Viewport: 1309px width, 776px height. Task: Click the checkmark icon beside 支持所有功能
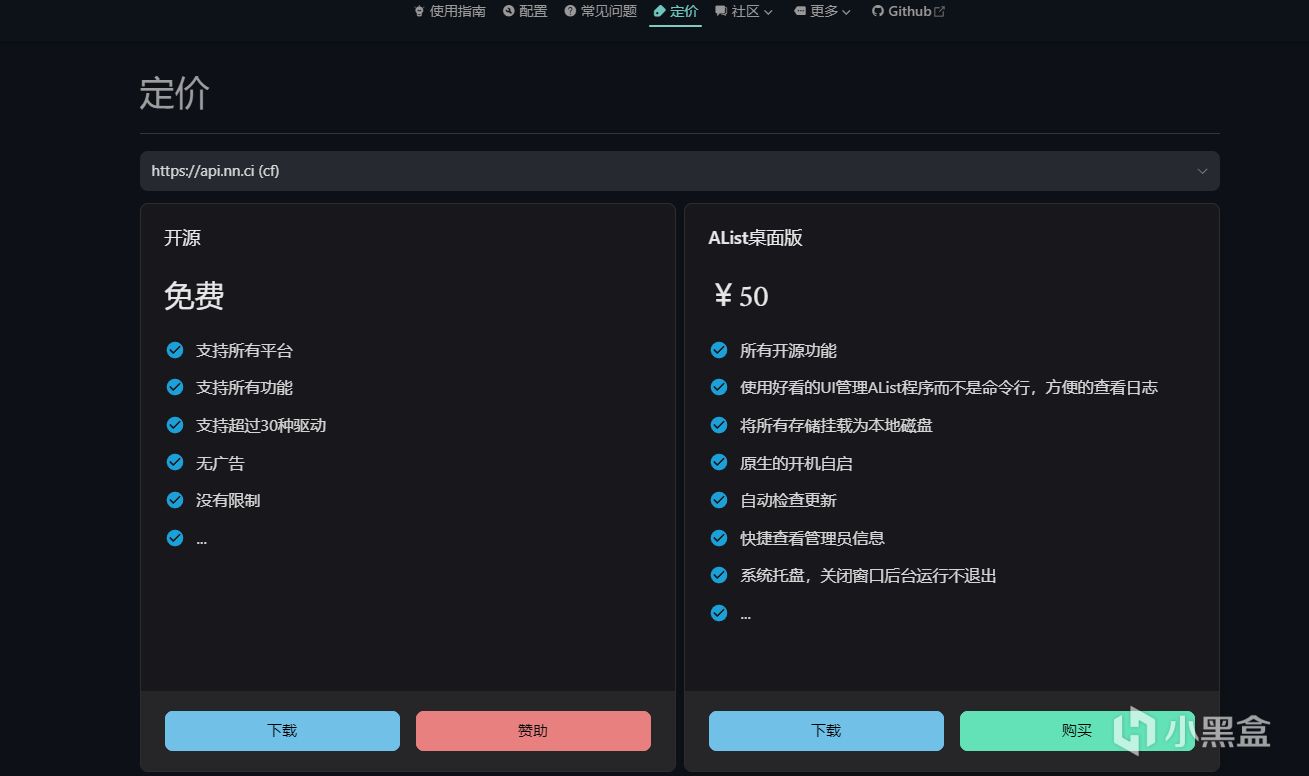[175, 387]
